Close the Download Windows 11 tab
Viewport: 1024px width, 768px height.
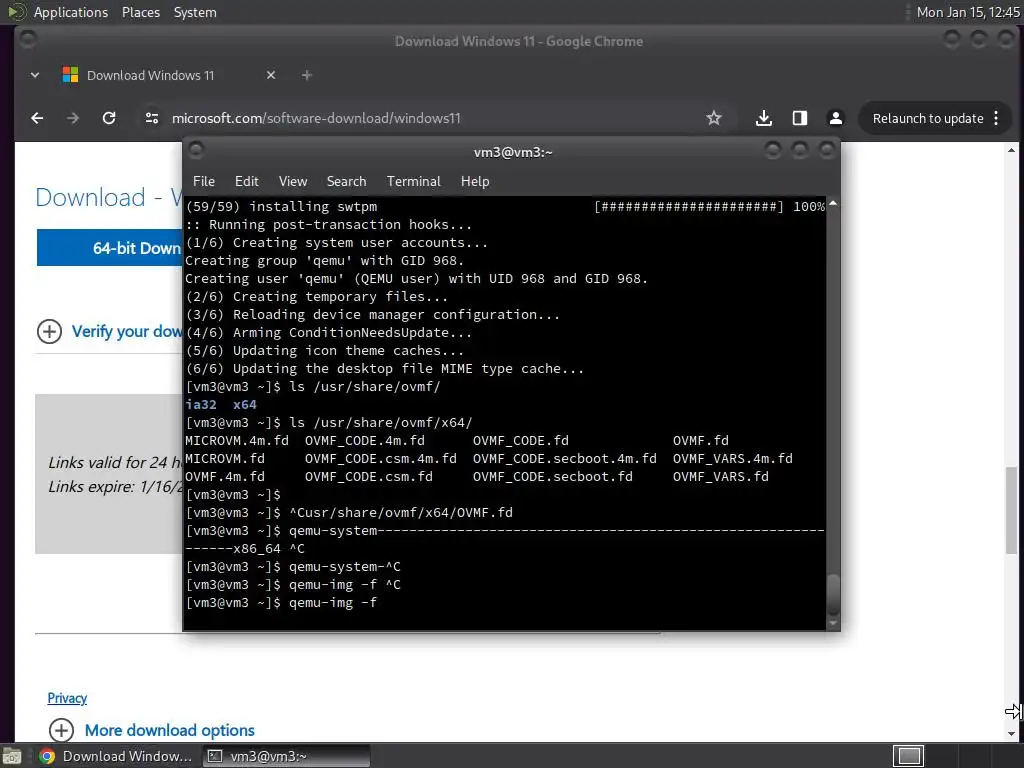(x=271, y=75)
